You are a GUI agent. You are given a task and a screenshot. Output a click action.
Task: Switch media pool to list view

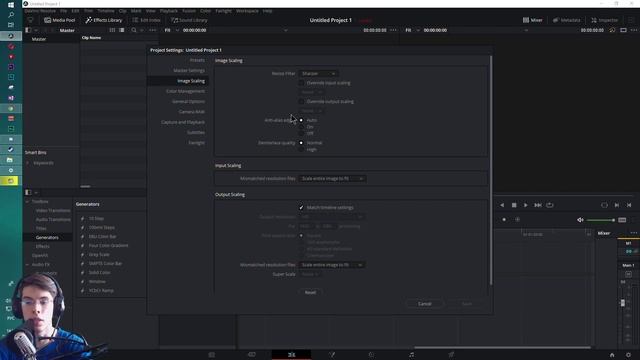[122, 30]
